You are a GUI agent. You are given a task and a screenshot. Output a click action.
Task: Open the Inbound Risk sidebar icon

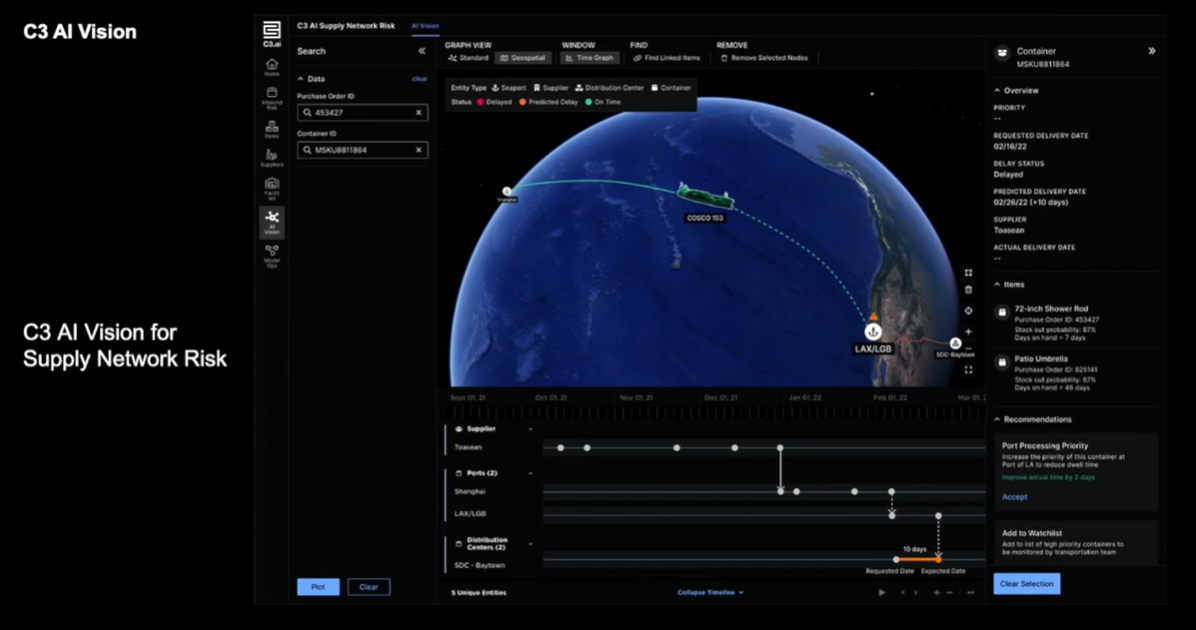271,96
